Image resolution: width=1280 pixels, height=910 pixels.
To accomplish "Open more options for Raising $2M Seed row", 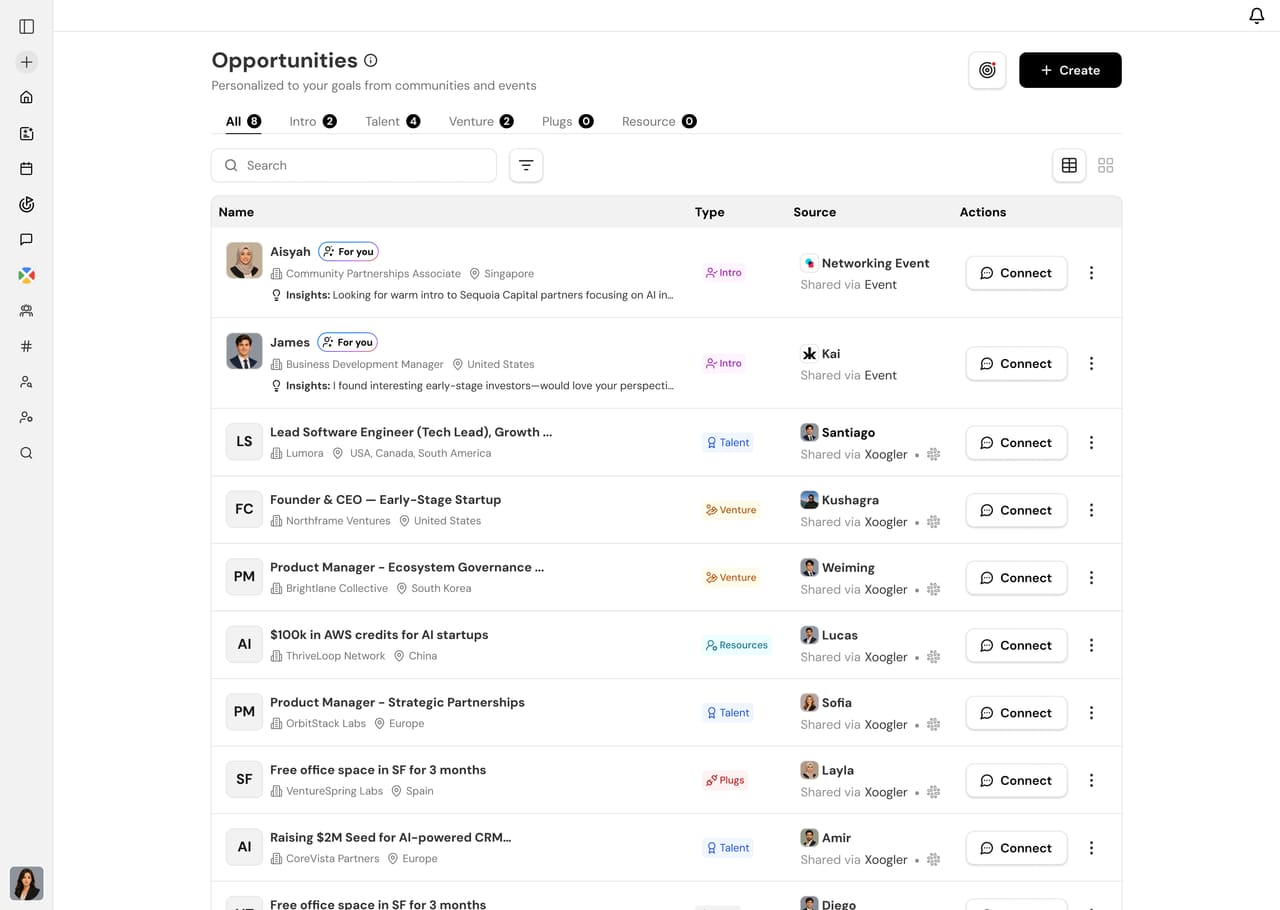I will [1091, 848].
